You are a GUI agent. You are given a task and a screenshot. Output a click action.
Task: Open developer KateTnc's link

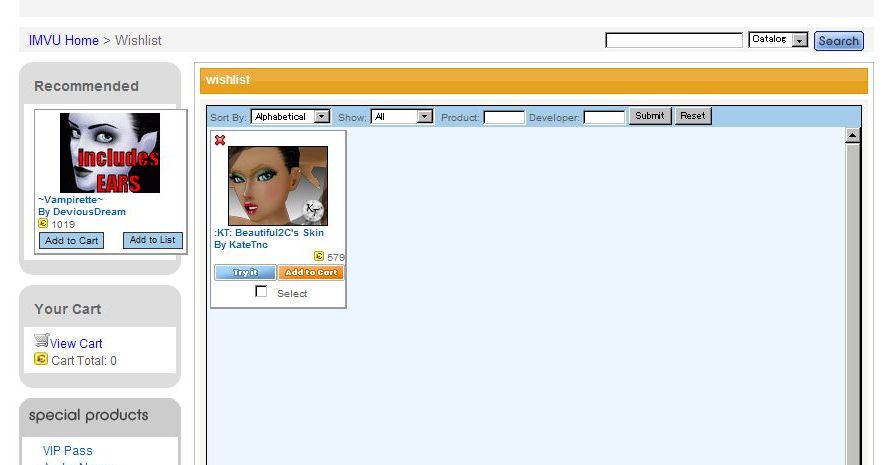[248, 245]
